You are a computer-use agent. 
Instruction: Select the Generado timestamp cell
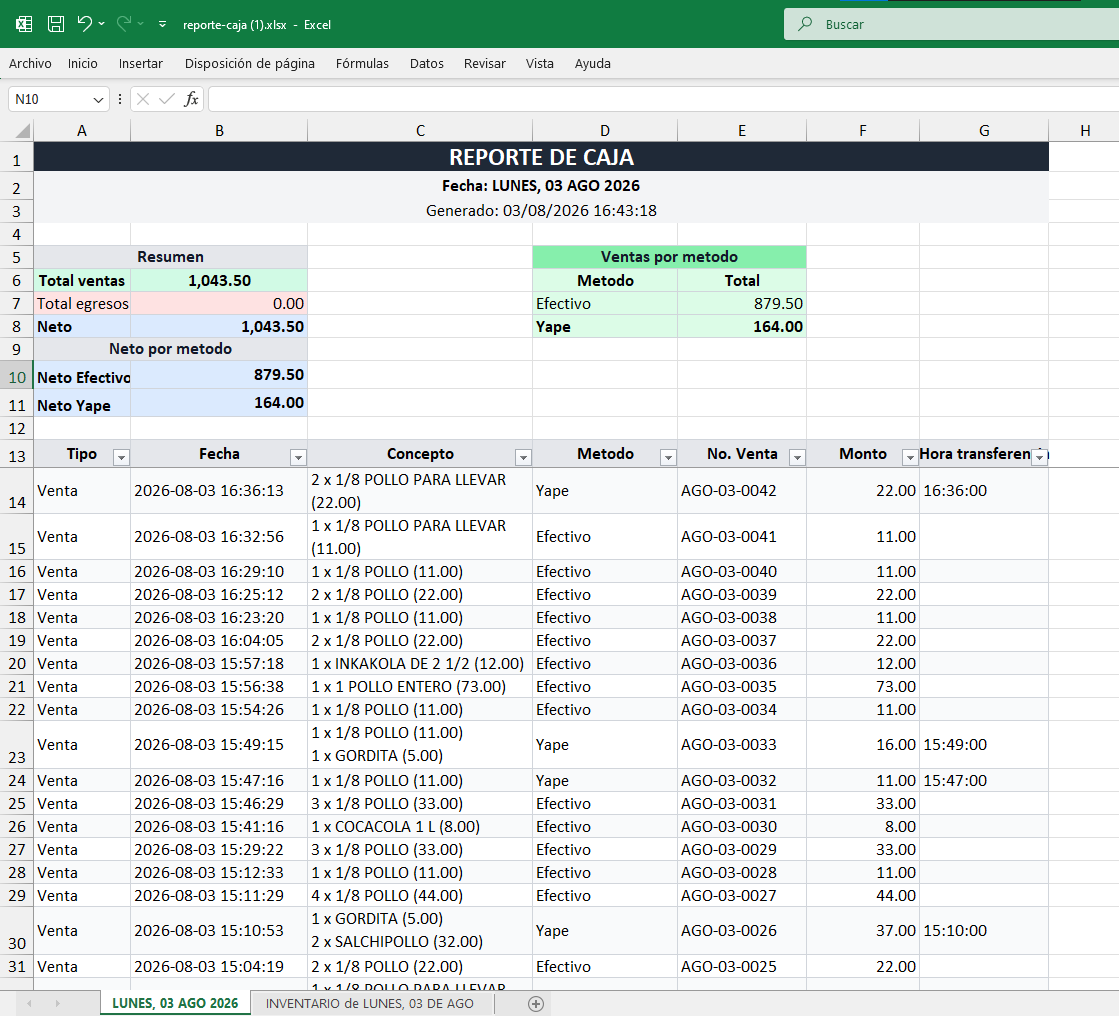541,210
